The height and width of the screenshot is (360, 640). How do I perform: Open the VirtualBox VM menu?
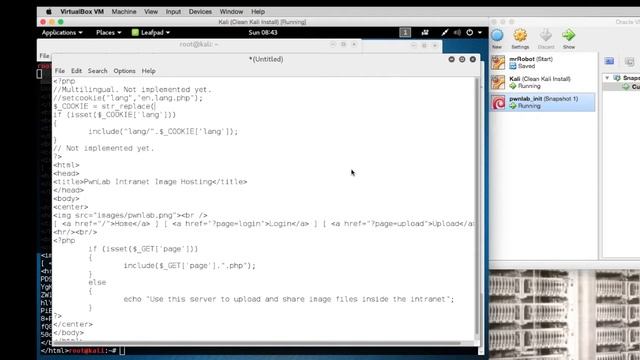pyautogui.click(x=82, y=12)
